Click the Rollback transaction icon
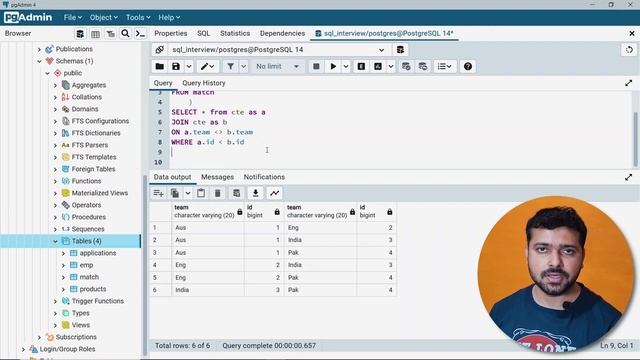This screenshot has height=360, width=640. 423,66
